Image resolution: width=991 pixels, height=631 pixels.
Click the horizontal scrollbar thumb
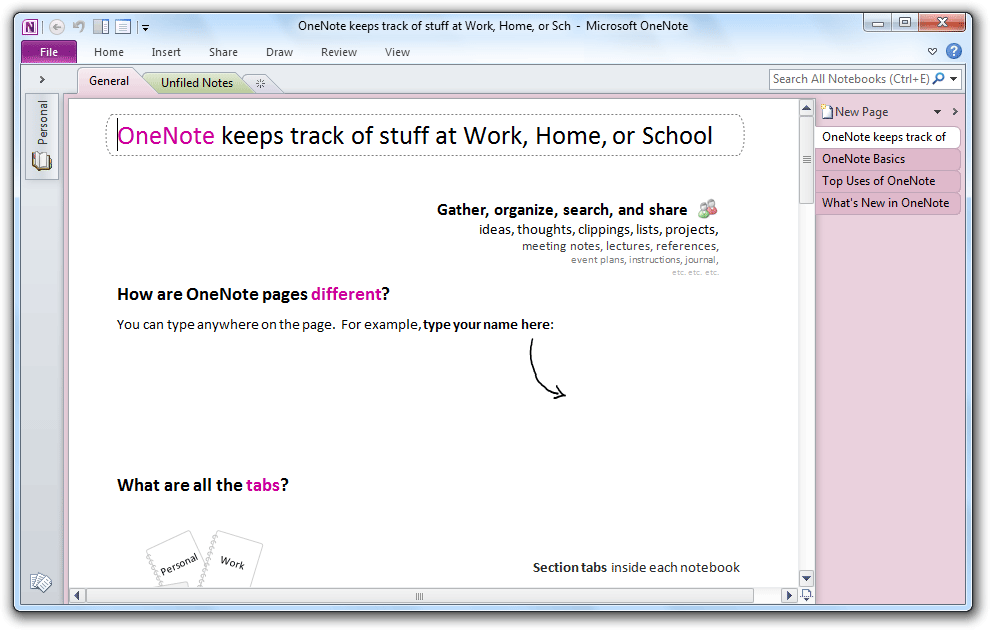point(420,596)
